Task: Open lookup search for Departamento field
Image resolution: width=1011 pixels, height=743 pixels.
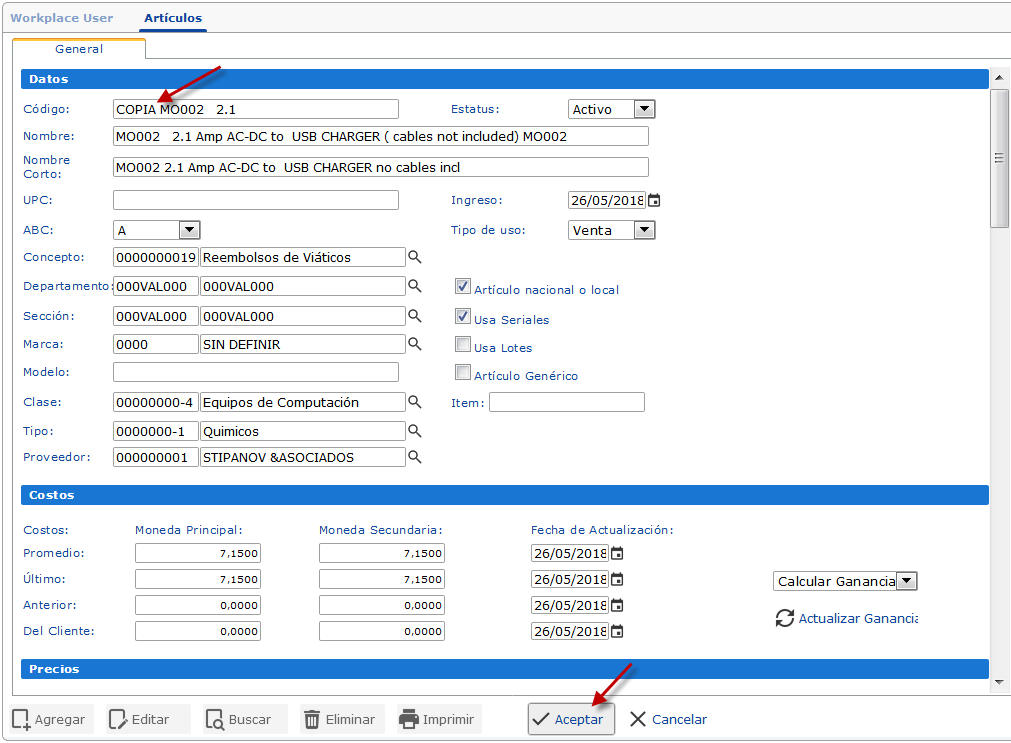Action: pos(415,286)
